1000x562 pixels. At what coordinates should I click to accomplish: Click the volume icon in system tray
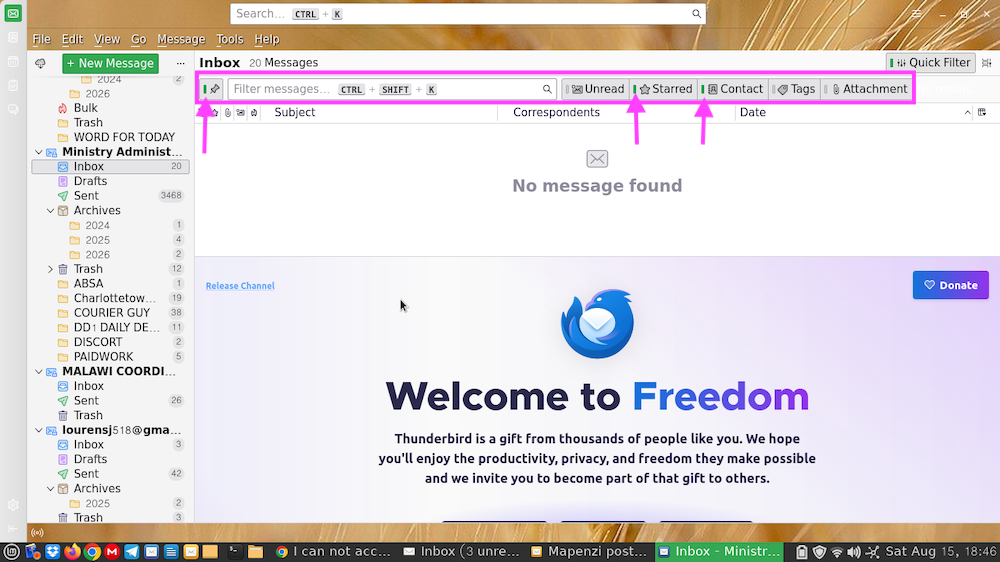coord(854,552)
